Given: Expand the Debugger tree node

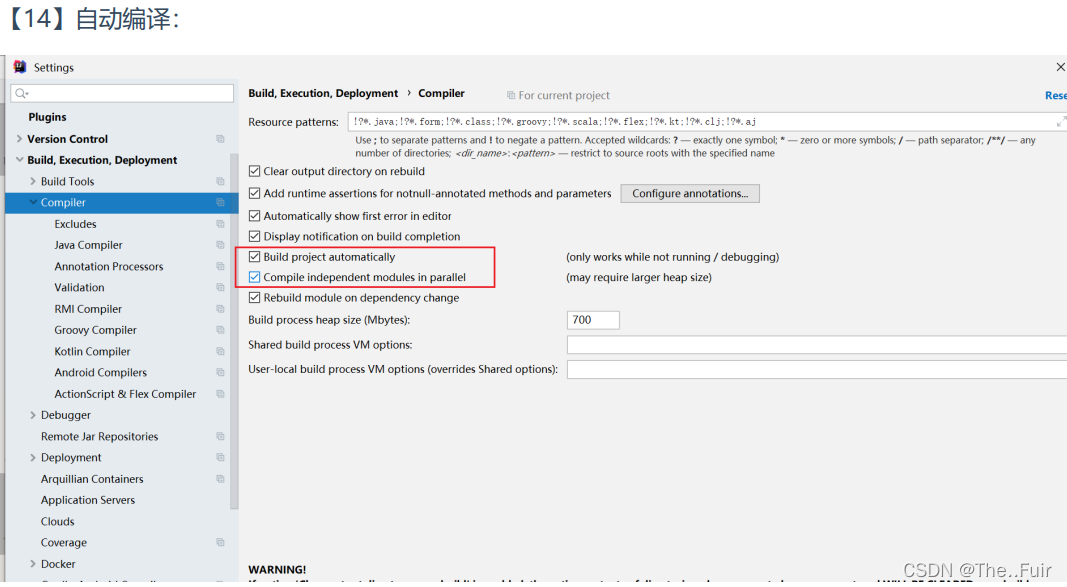Looking at the screenshot, I should click(x=33, y=415).
